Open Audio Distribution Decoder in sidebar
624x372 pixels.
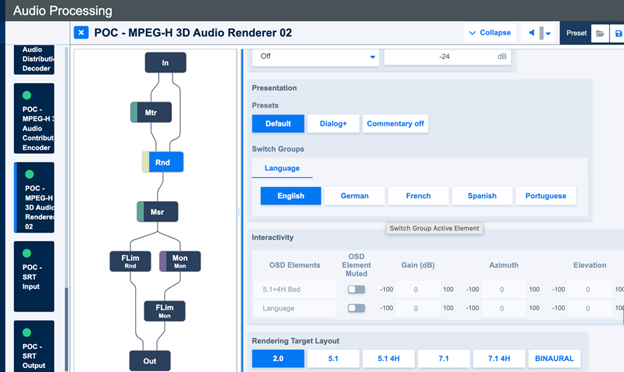coord(34,60)
